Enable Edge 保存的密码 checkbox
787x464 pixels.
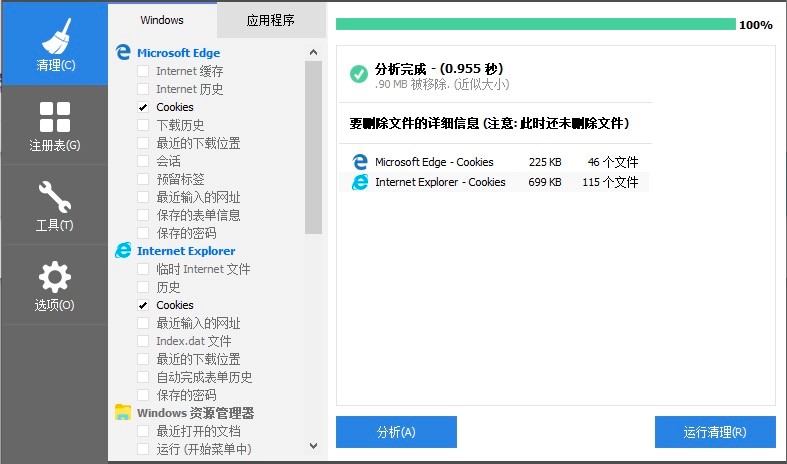[x=143, y=233]
